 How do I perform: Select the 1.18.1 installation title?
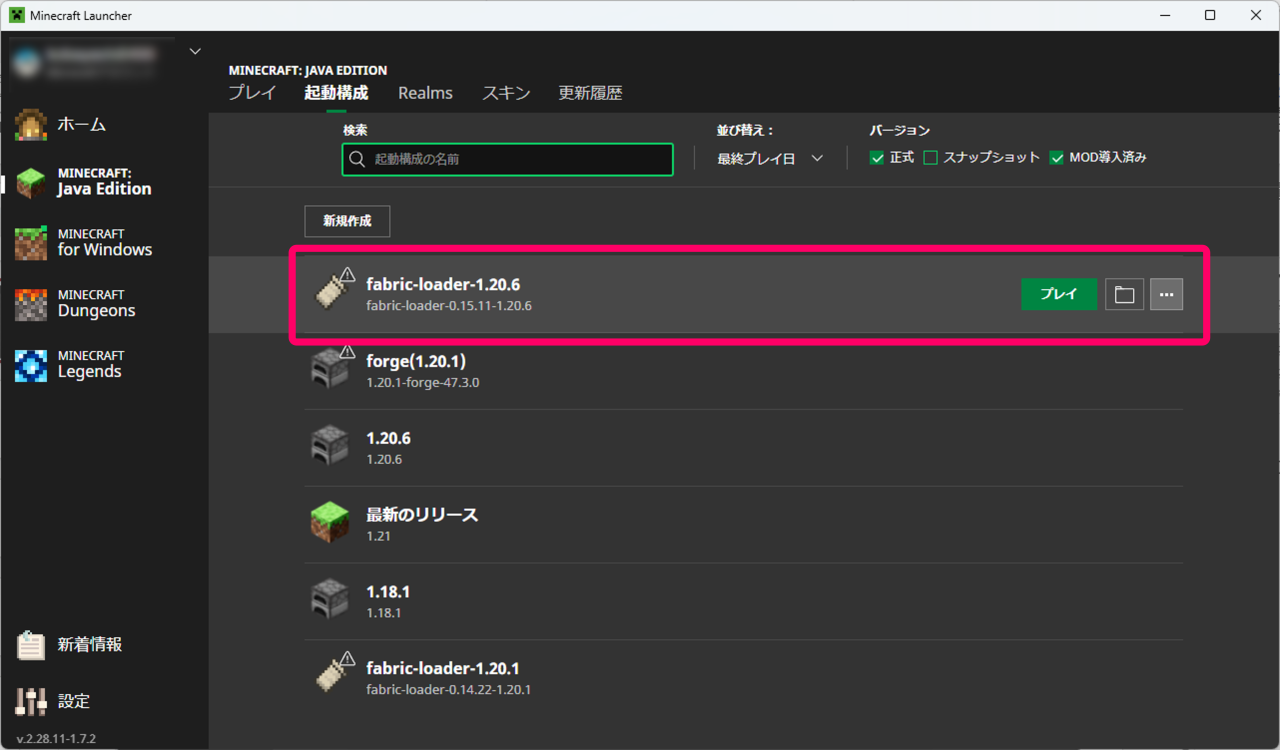pyautogui.click(x=388, y=592)
